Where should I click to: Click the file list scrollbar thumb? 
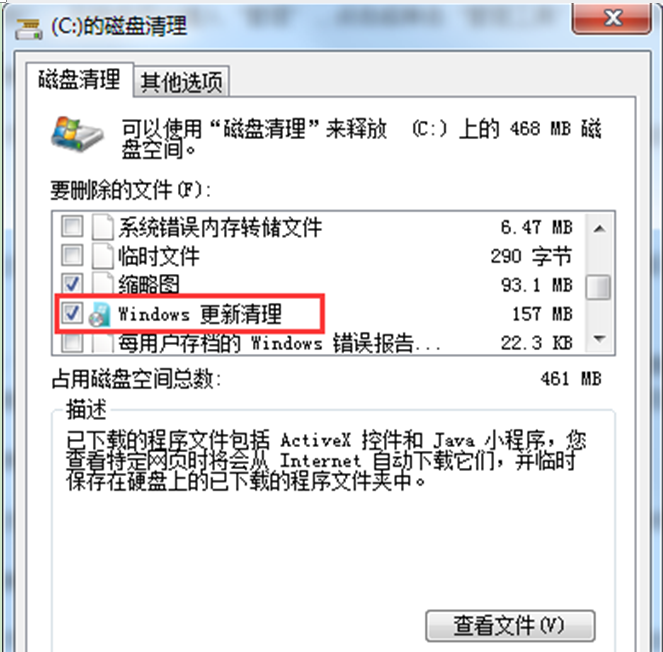tap(598, 288)
